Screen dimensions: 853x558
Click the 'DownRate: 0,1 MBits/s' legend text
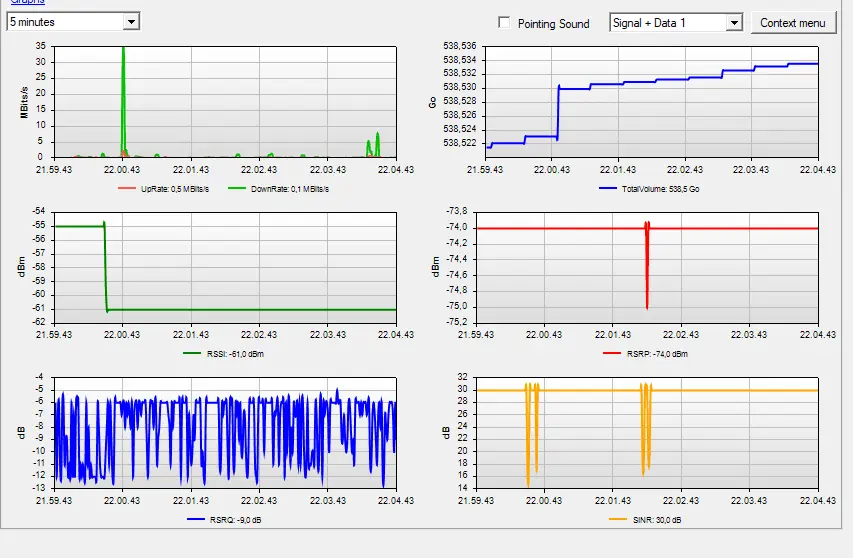tap(289, 189)
